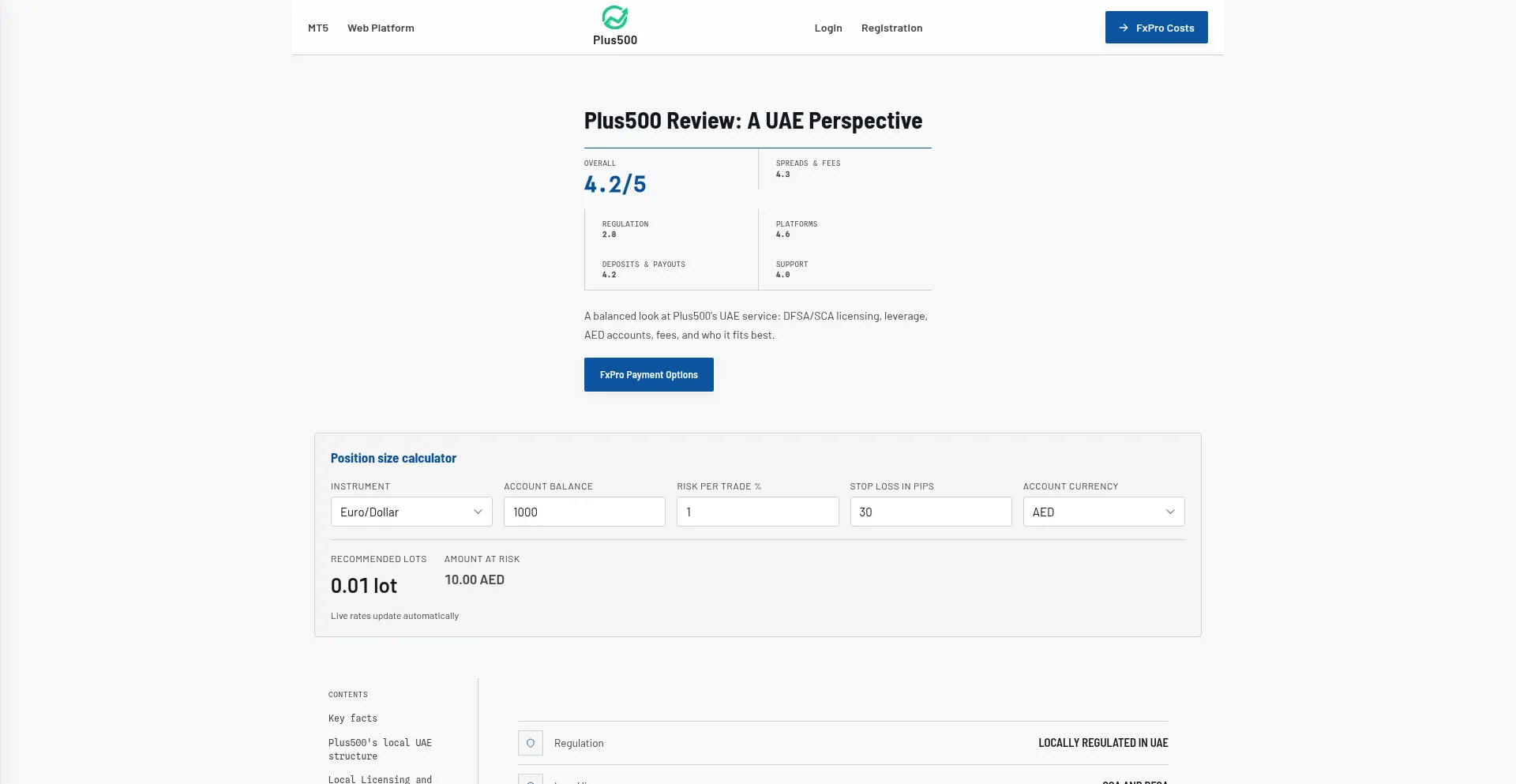
Task: Click the overall 4.2/5 rating
Action: click(x=615, y=184)
